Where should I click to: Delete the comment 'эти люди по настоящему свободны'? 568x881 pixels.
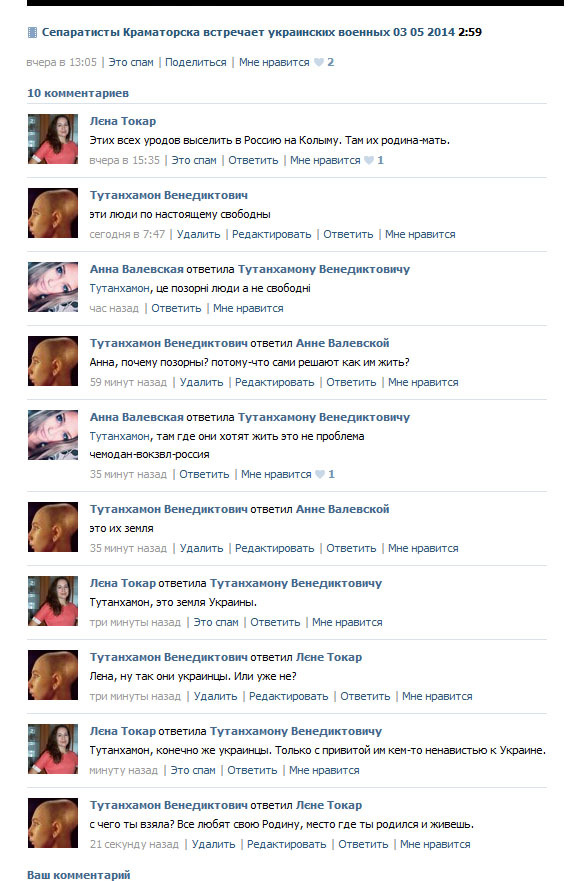(x=198, y=234)
